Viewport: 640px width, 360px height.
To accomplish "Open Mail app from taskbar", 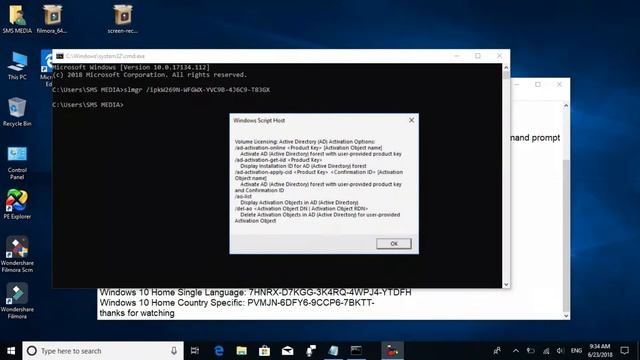I will point(287,351).
